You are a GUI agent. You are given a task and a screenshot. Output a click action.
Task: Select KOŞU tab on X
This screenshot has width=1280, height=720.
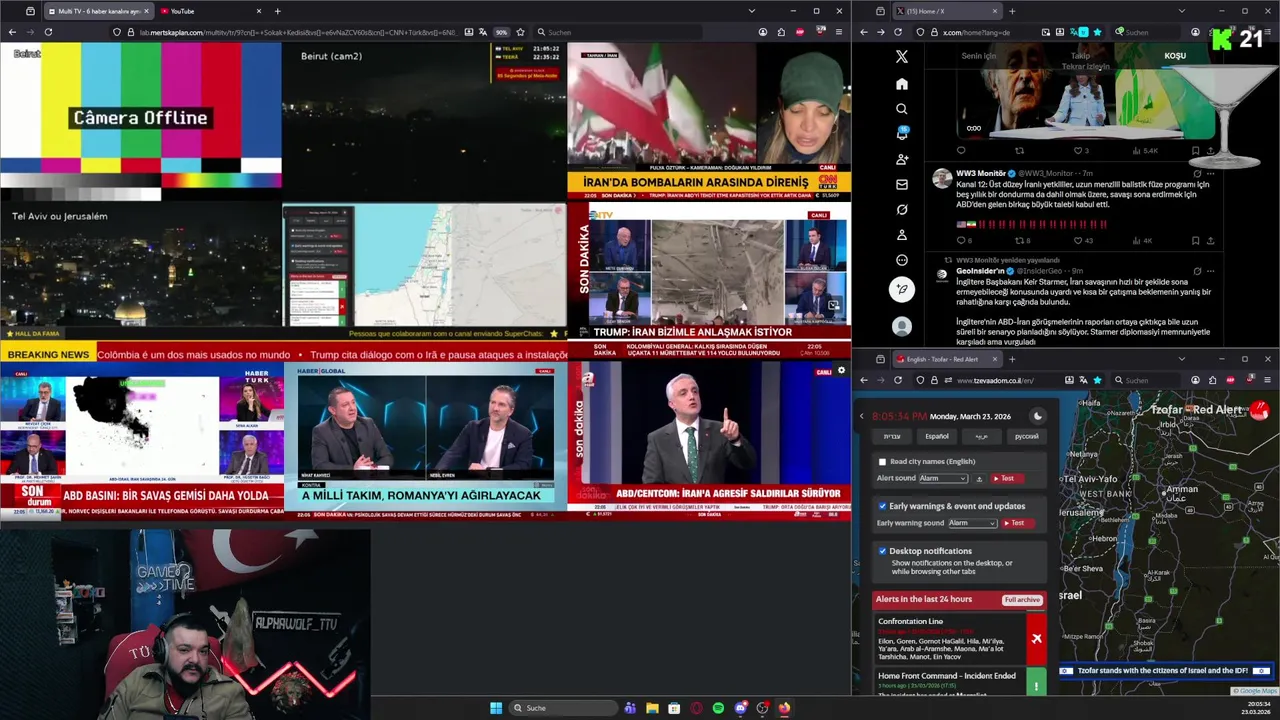click(x=1175, y=56)
